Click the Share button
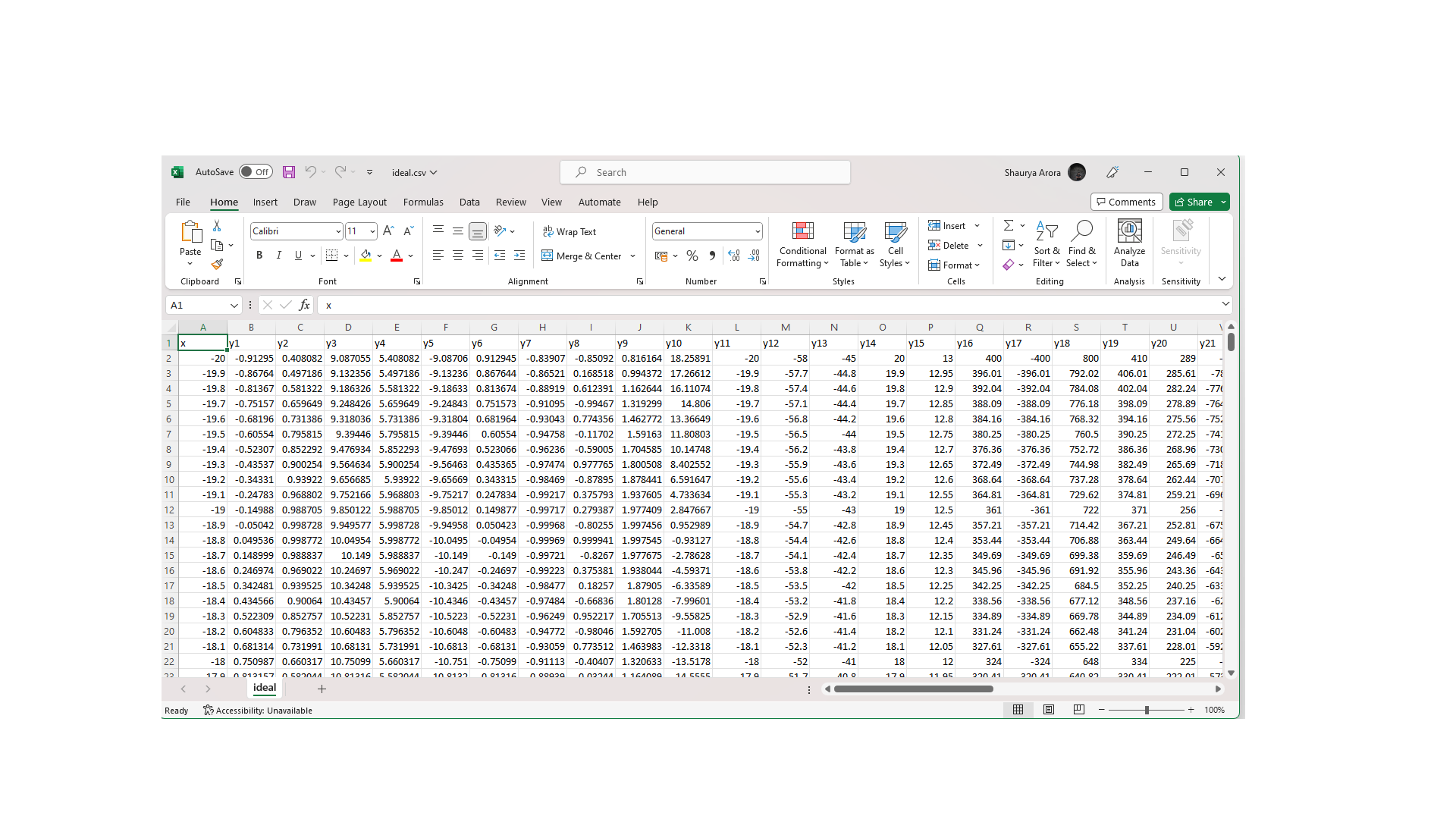Image resolution: width=1456 pixels, height=819 pixels. (x=1194, y=202)
